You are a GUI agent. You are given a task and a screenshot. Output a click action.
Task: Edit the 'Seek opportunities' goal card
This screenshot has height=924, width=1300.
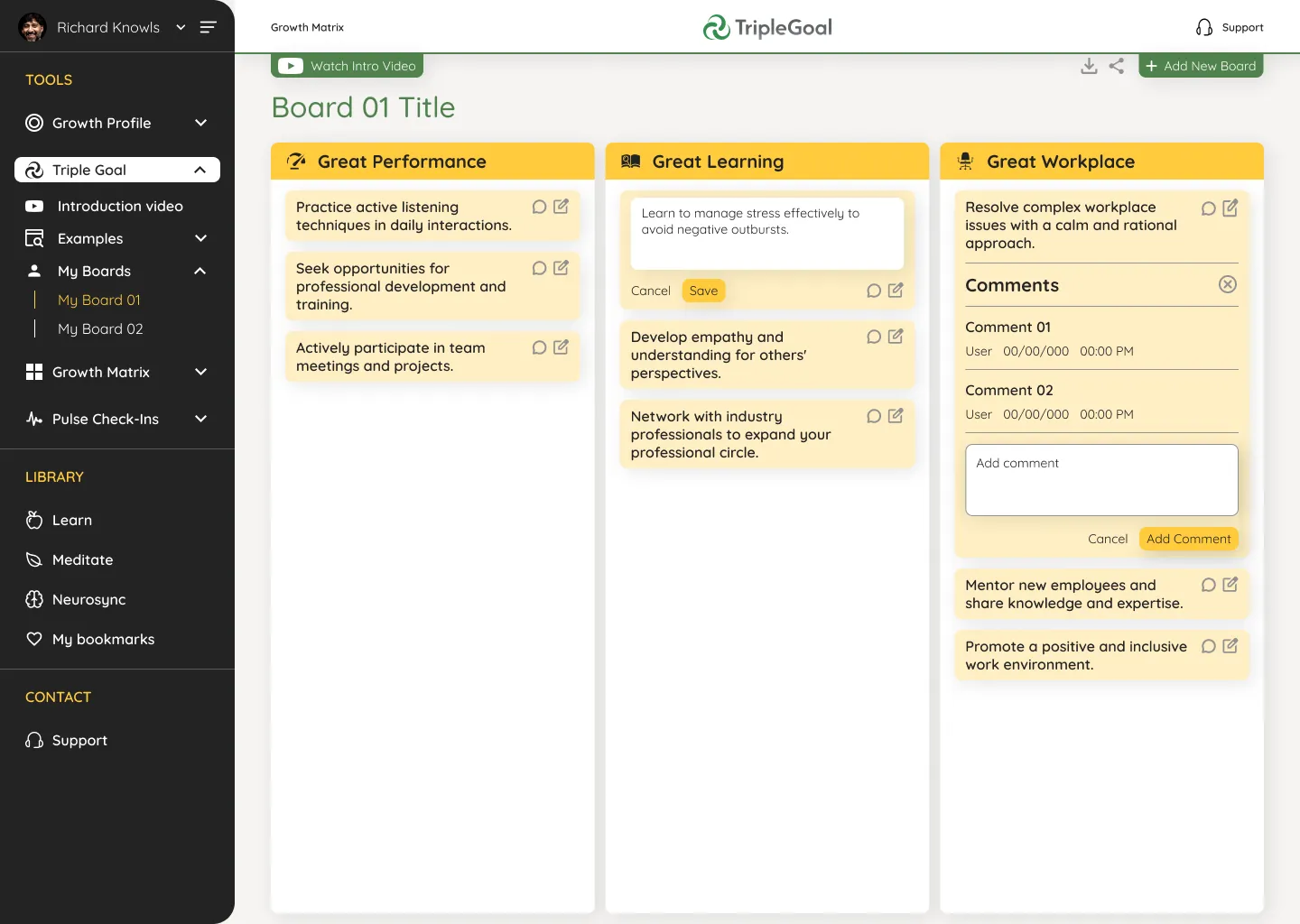(561, 268)
